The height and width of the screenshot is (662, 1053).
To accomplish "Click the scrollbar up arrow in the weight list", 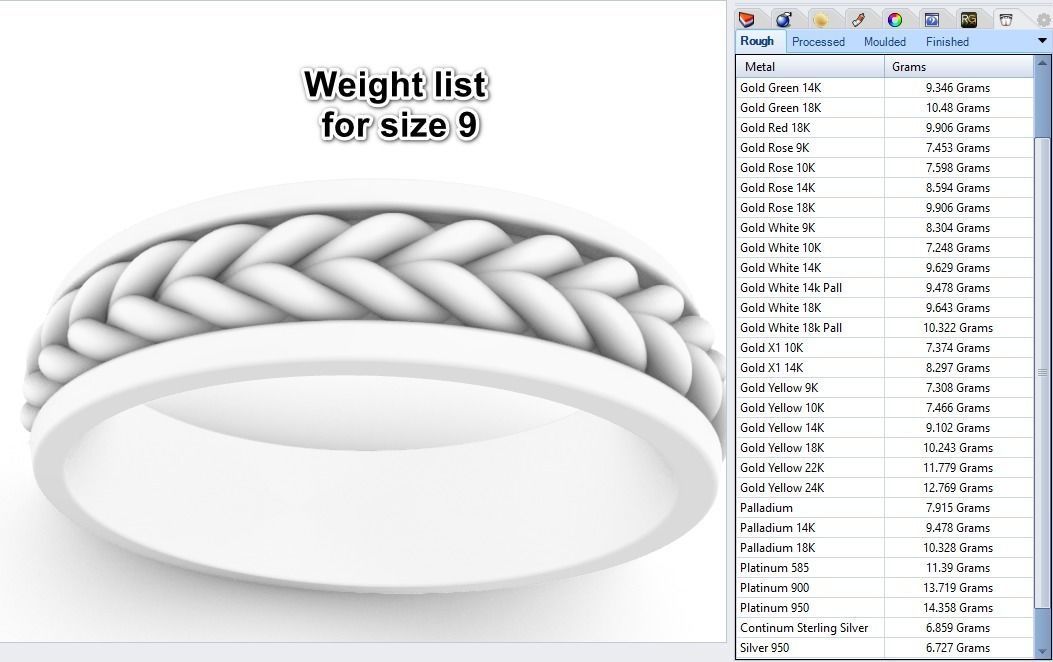I will point(1042,63).
